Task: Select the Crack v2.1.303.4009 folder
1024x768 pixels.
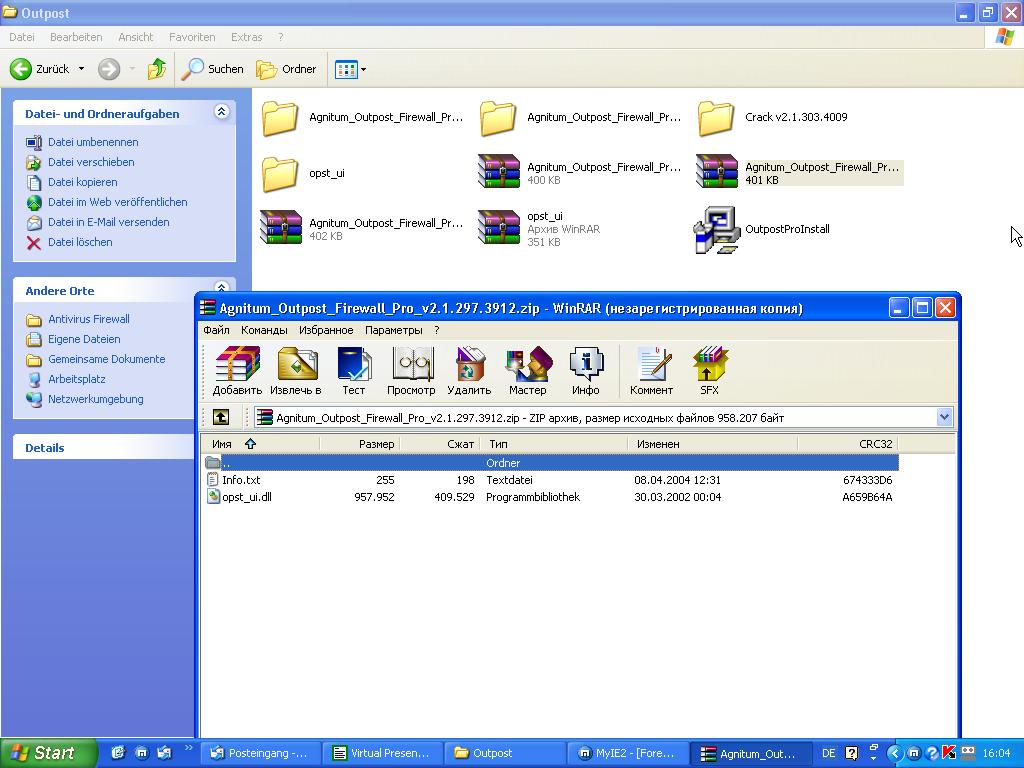Action: click(x=773, y=118)
